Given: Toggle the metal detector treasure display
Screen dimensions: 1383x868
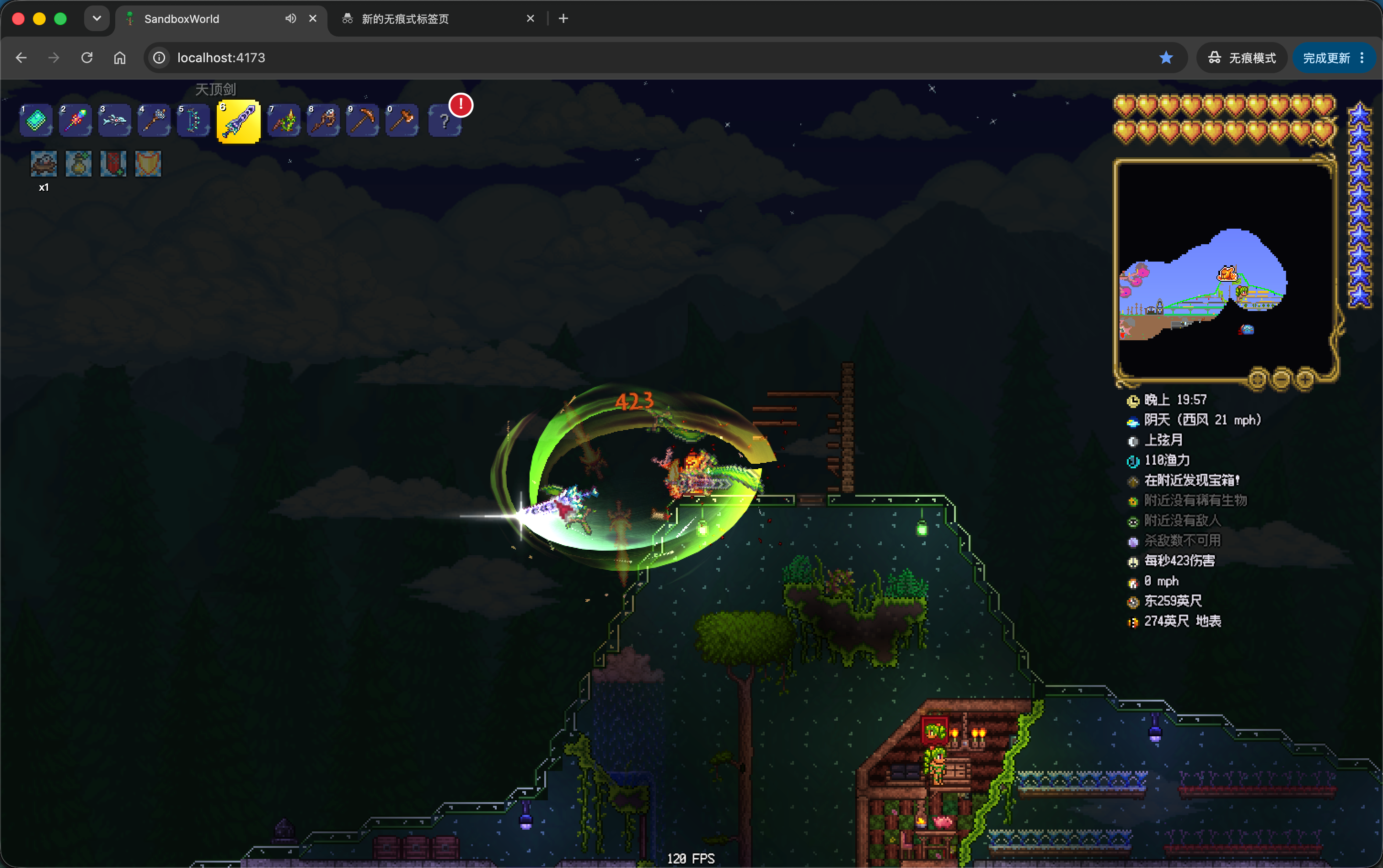Looking at the screenshot, I should (1133, 482).
